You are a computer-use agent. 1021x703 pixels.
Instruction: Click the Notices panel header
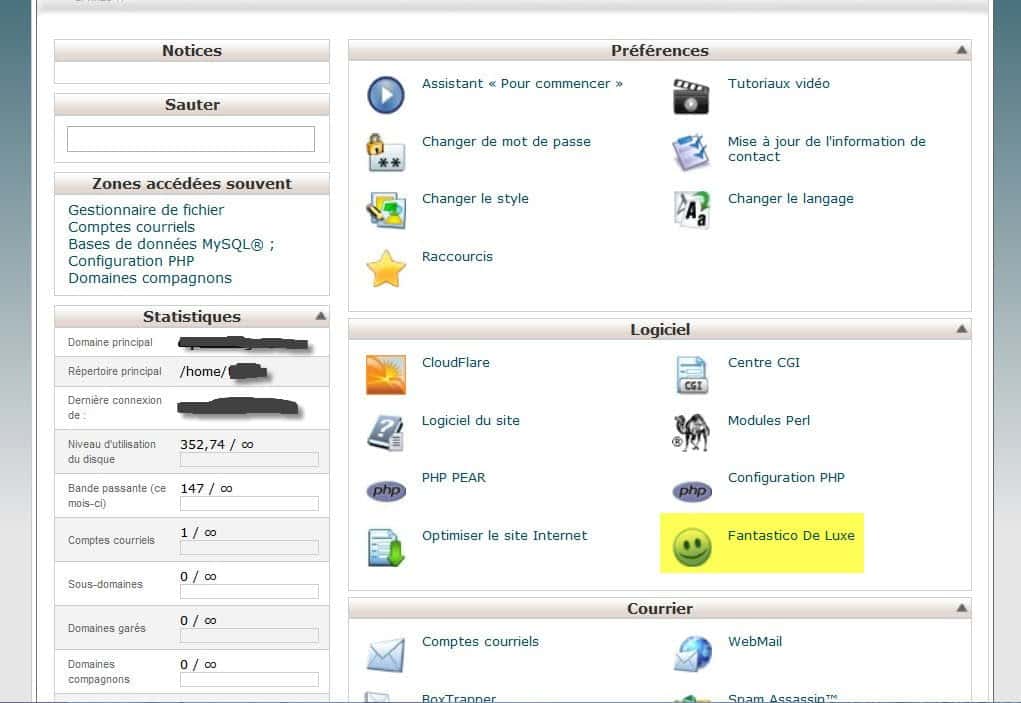click(x=191, y=51)
